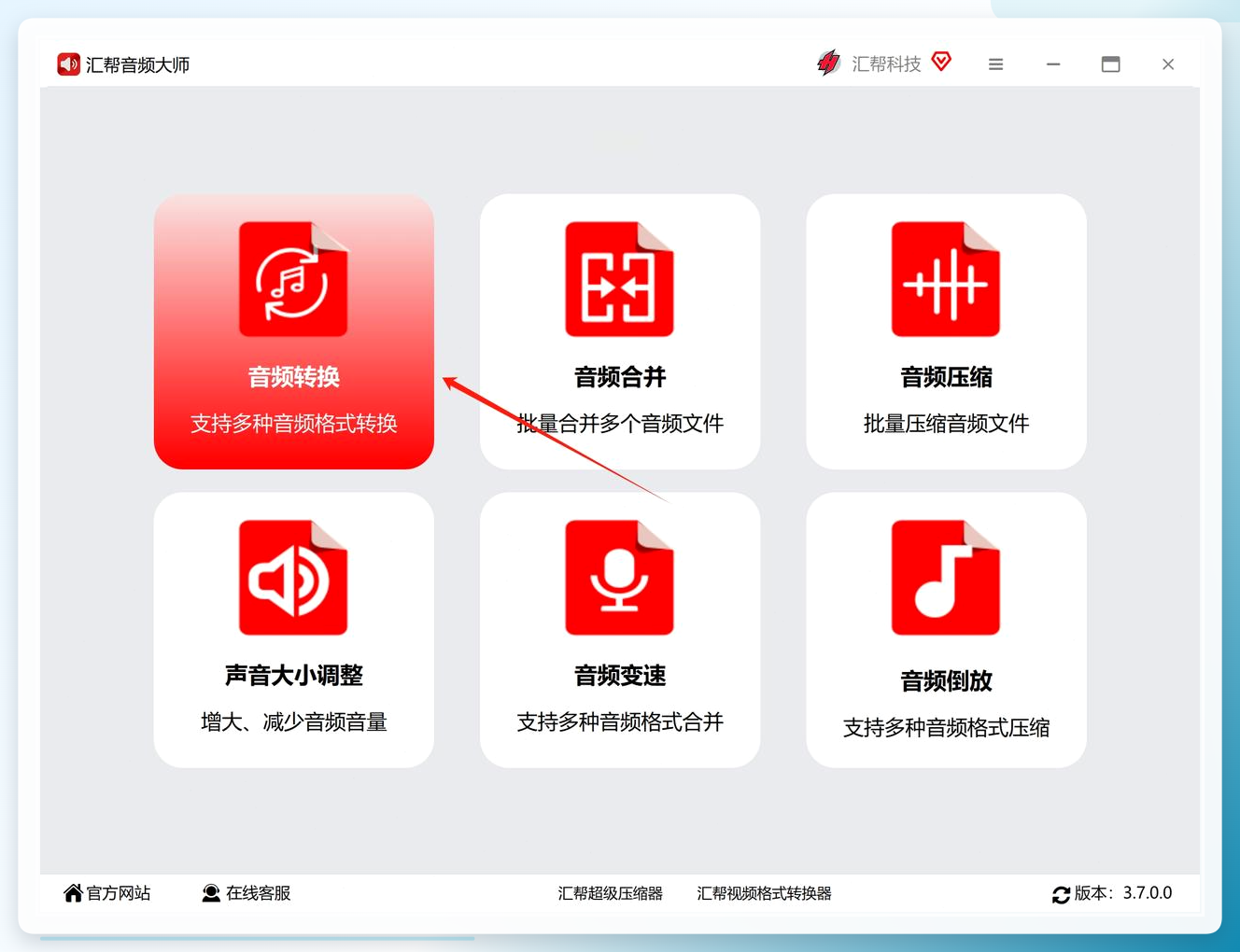This screenshot has width=1240, height=952.
Task: Open the 音频倒放 music note icon
Action: click(945, 578)
